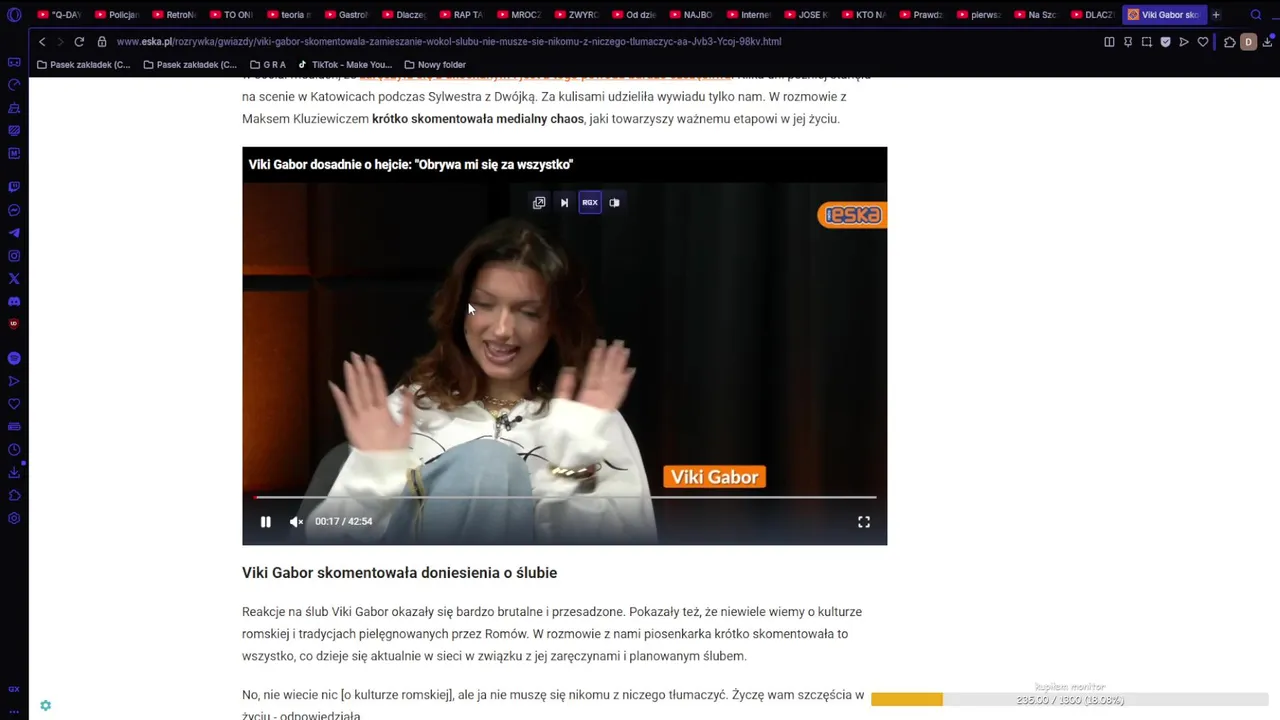Open the ad blocker shield icon

click(1165, 42)
